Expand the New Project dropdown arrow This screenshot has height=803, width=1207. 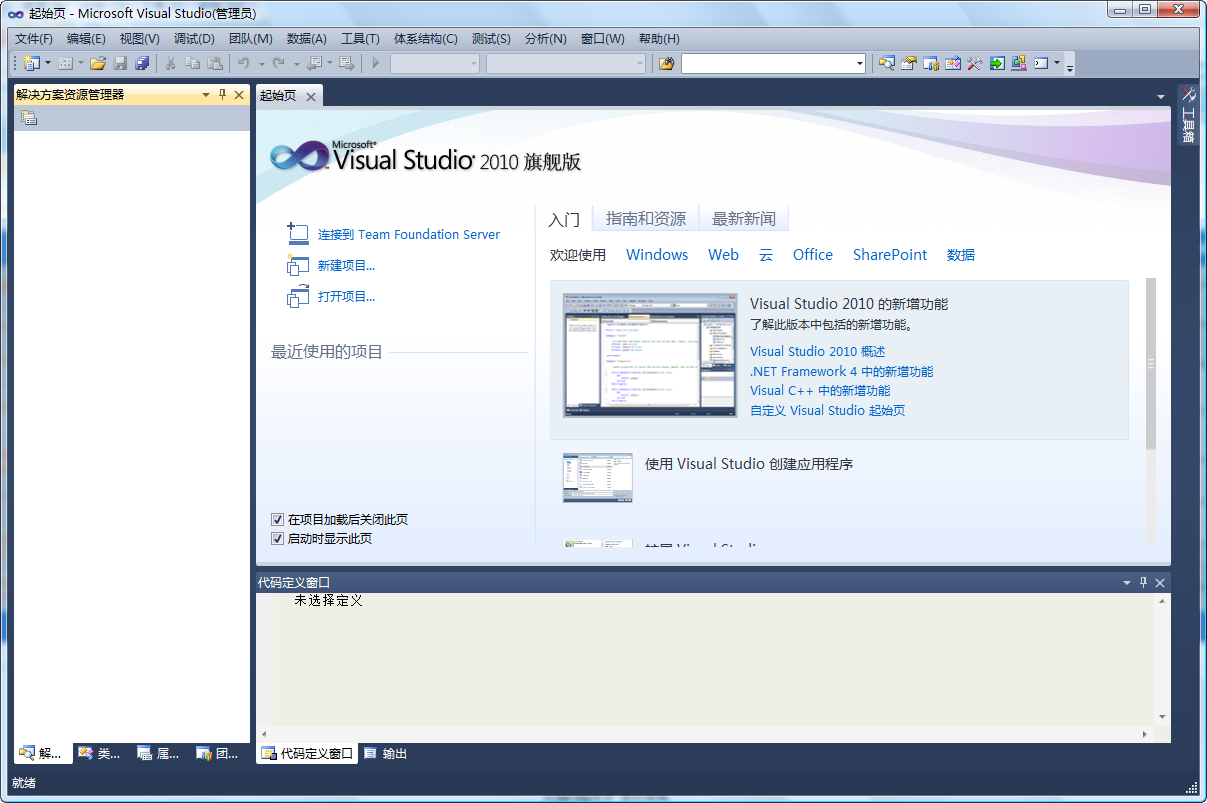(x=47, y=63)
